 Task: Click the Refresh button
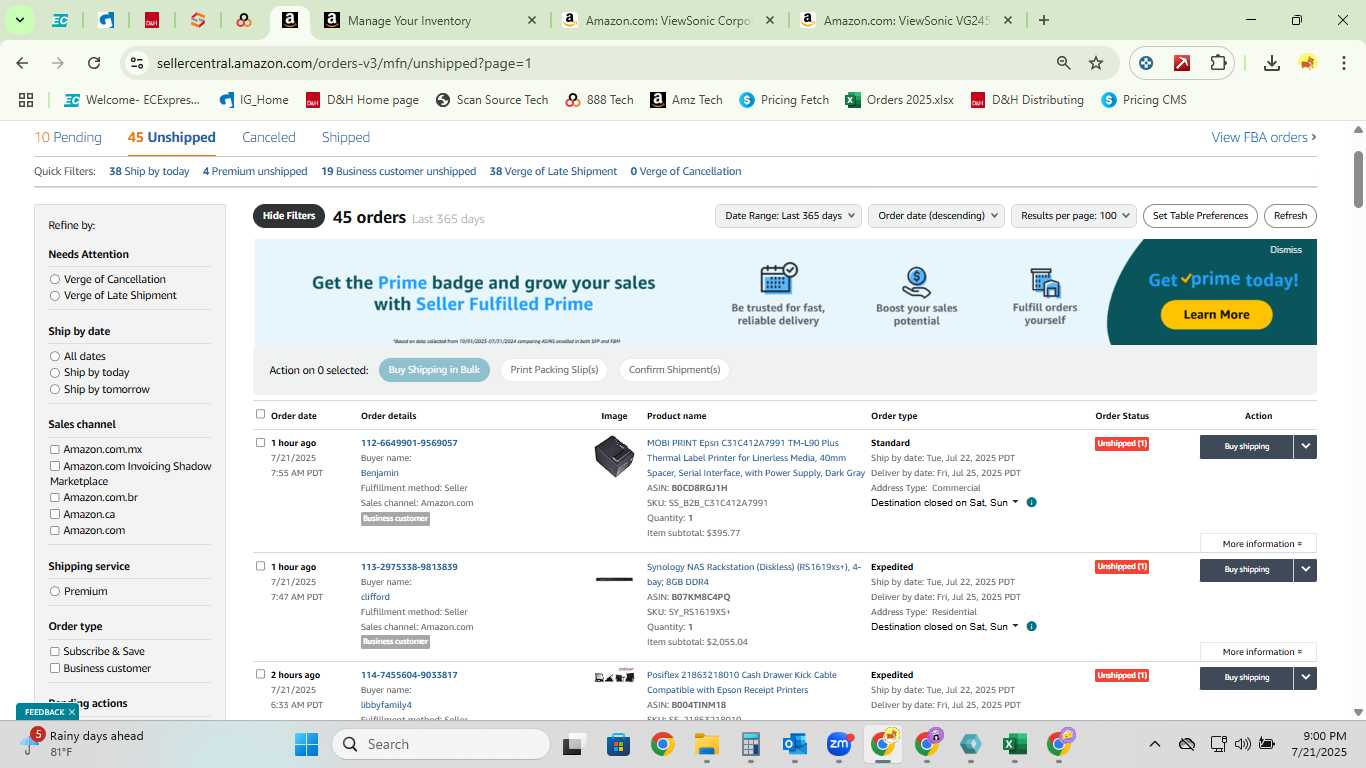[x=1290, y=216]
